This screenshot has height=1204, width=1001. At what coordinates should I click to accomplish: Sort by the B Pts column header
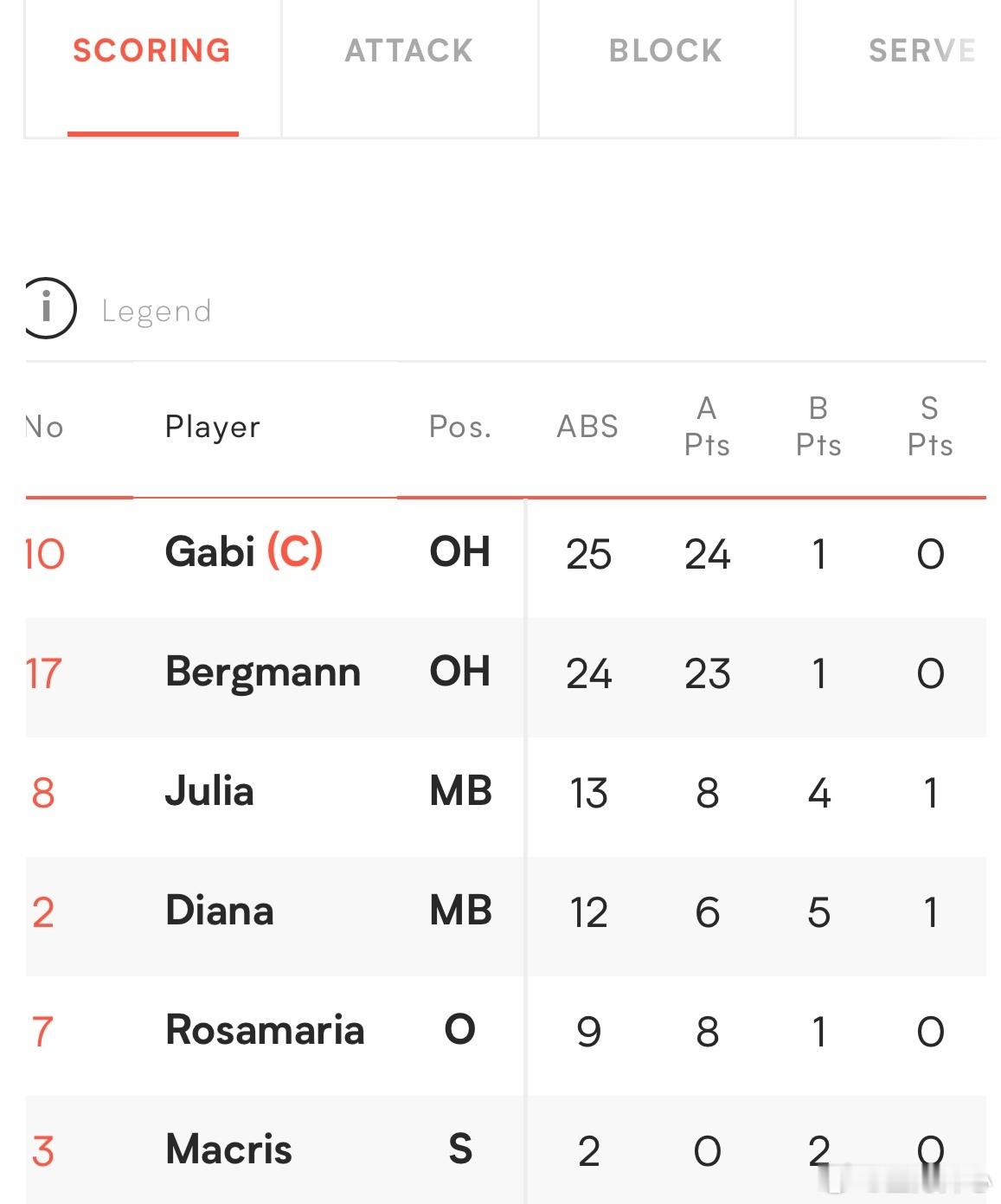pyautogui.click(x=818, y=427)
